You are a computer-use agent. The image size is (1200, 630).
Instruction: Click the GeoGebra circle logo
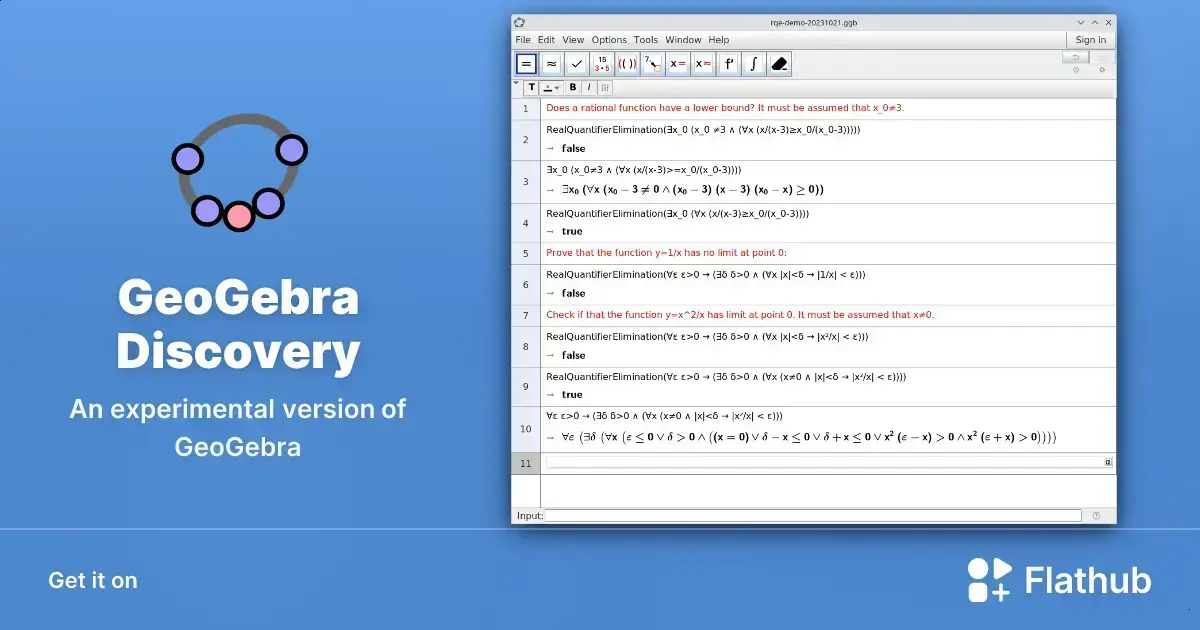pos(239,173)
